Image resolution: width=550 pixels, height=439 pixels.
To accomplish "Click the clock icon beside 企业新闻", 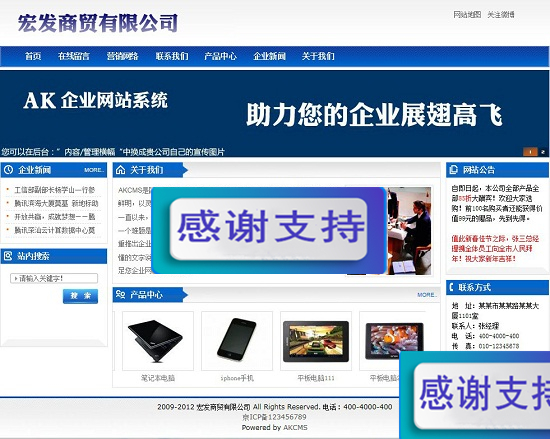I will [8, 170].
